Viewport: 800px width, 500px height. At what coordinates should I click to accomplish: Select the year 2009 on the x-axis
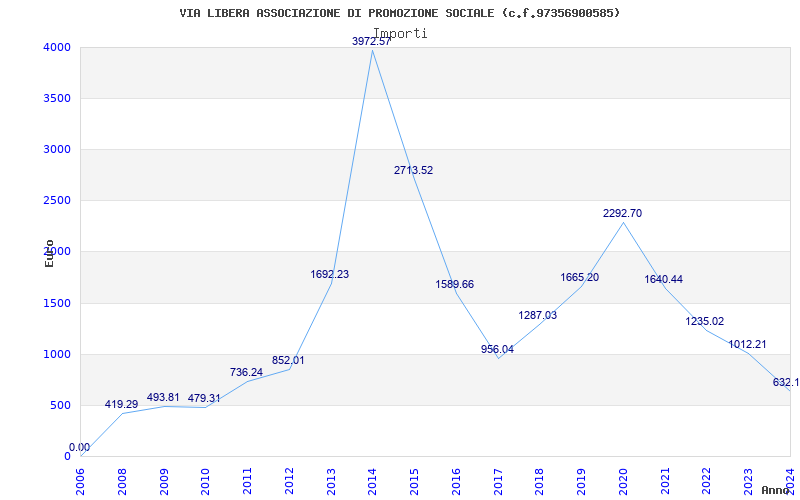pyautogui.click(x=164, y=481)
